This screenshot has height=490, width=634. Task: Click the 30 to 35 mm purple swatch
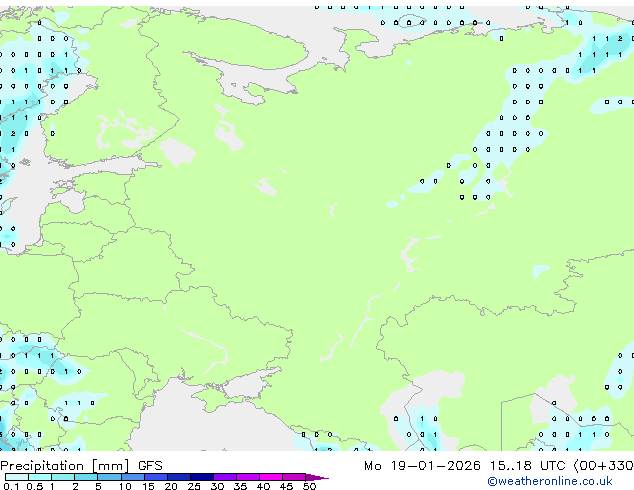click(x=224, y=477)
